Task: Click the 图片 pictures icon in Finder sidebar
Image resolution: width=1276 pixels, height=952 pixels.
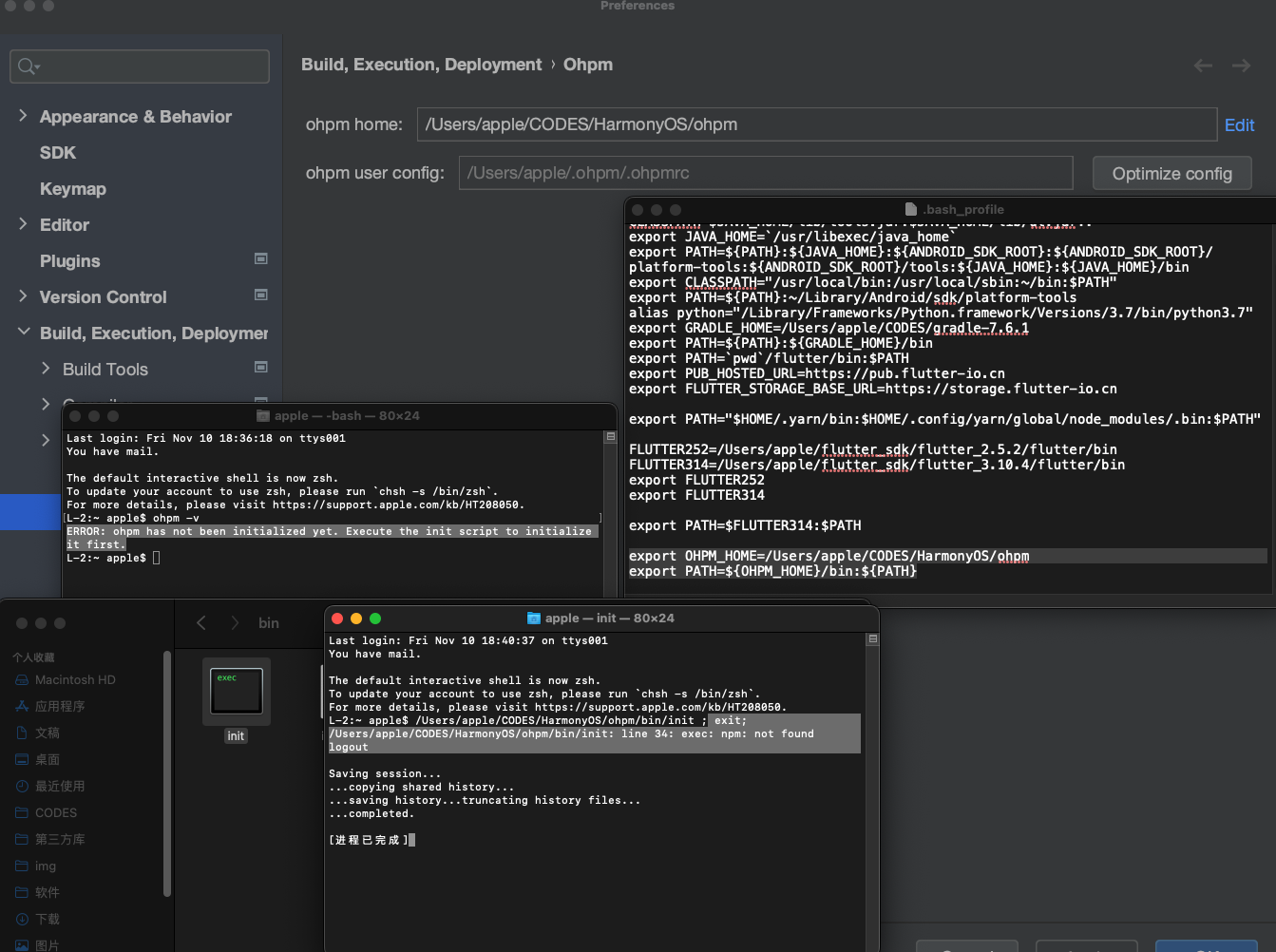Action: (x=22, y=946)
